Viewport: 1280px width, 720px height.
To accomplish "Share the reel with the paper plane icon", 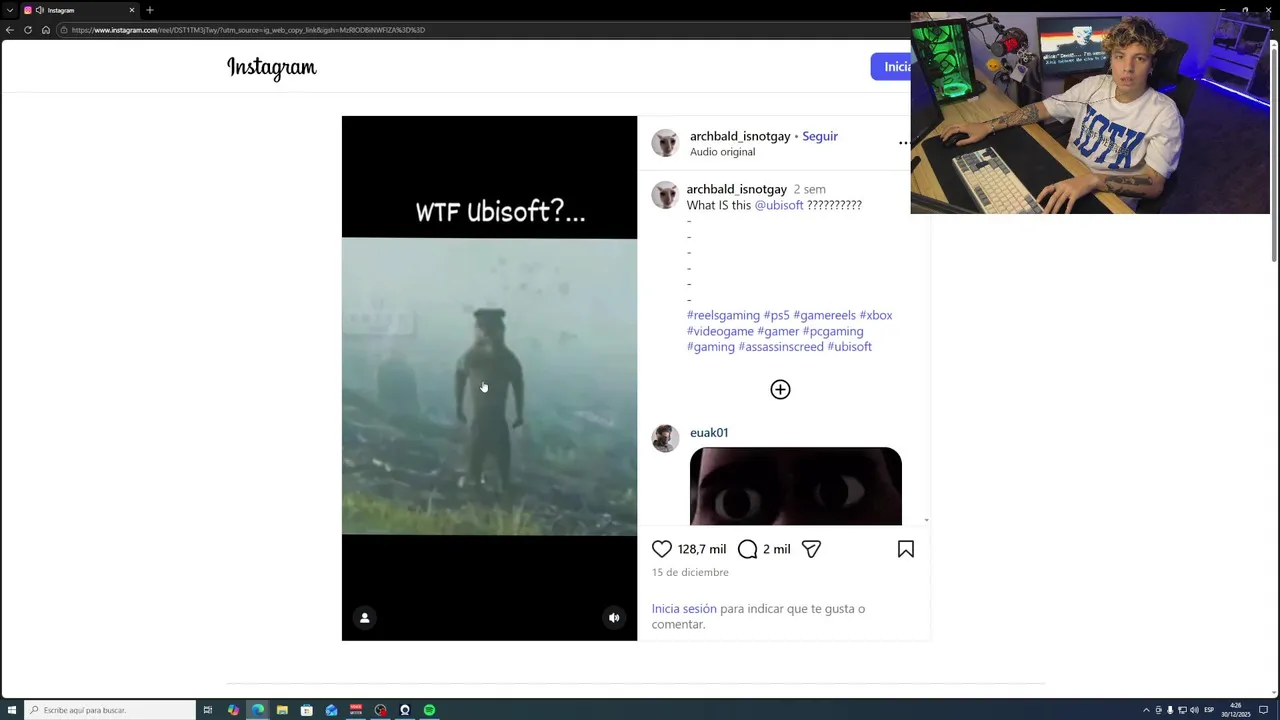I will [x=811, y=549].
